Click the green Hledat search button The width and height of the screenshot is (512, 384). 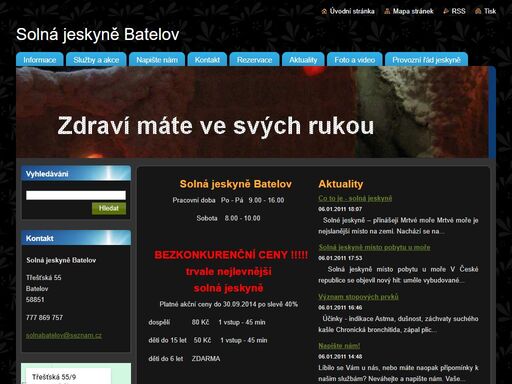point(109,208)
